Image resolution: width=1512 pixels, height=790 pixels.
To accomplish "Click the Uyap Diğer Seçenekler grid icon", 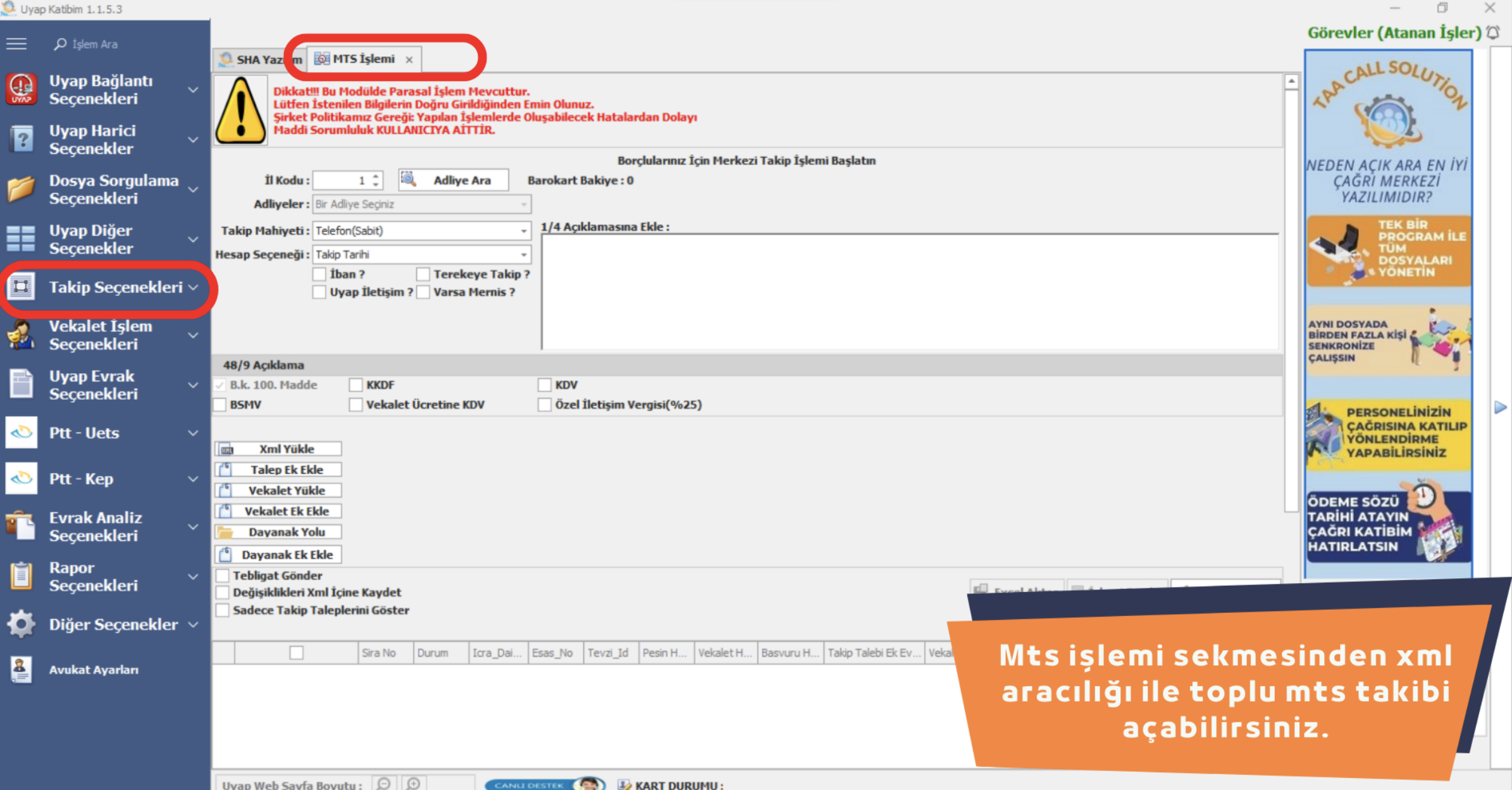I will [x=21, y=239].
